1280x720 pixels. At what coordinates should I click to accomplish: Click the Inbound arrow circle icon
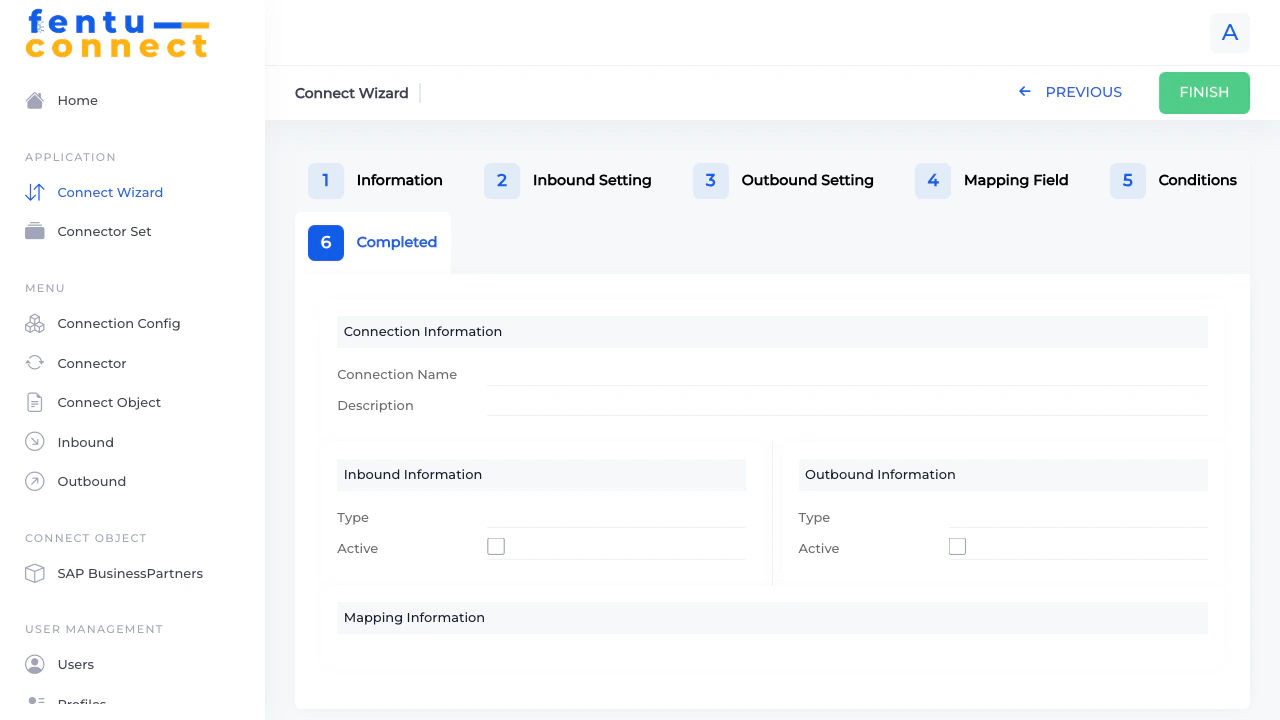[35, 442]
